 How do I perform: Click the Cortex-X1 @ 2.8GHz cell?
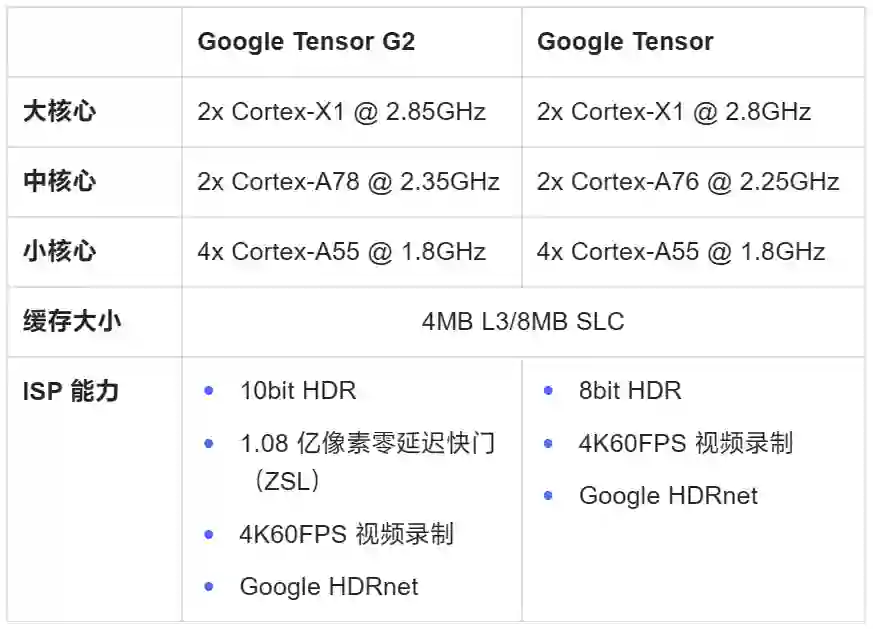click(674, 112)
